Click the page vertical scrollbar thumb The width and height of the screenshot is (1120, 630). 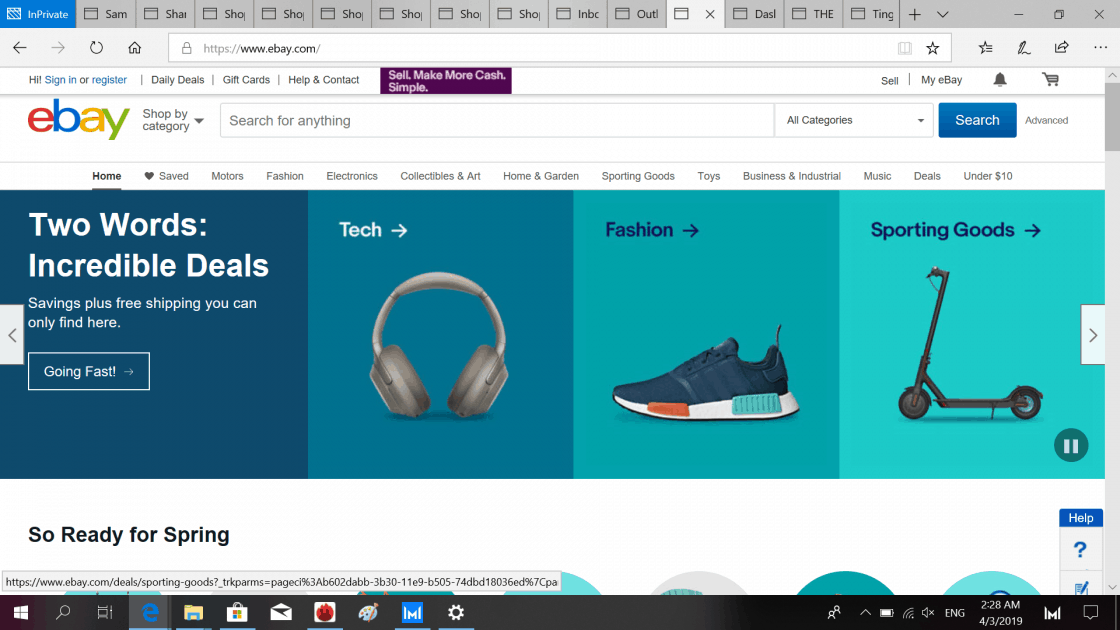click(x=1112, y=116)
